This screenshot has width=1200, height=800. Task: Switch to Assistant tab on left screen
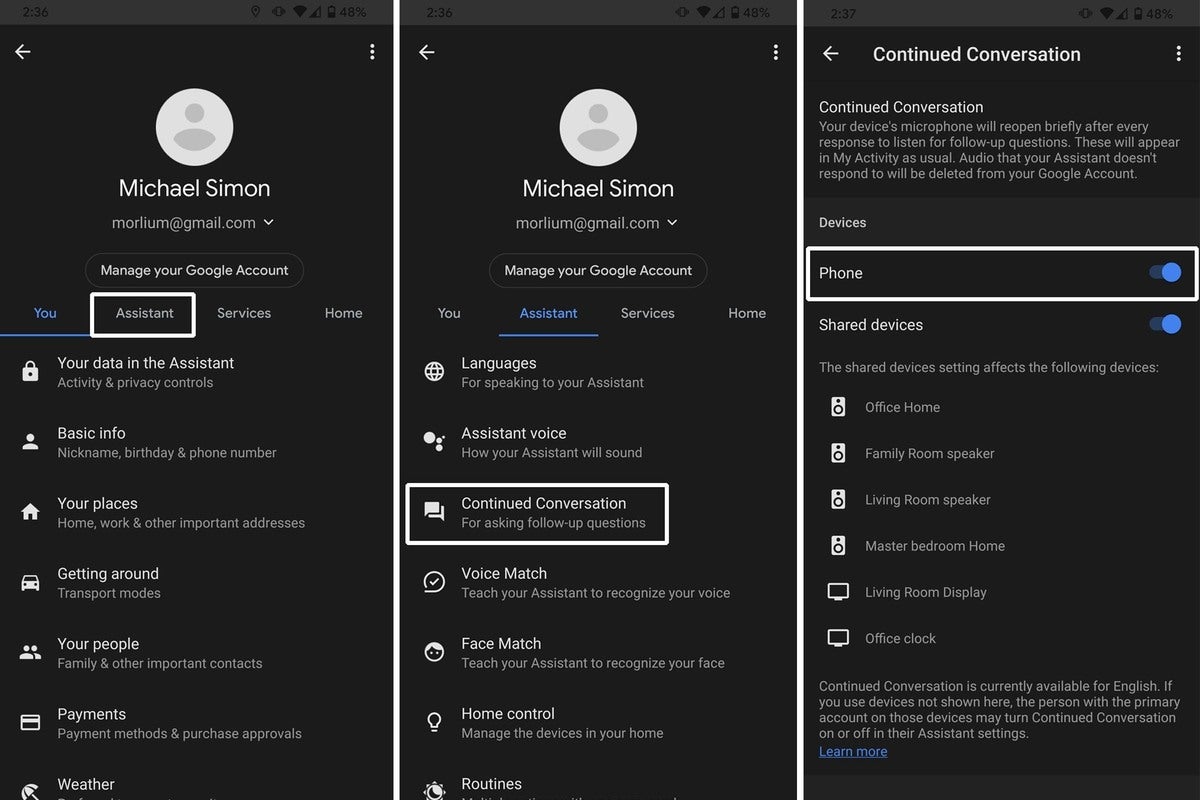[144, 313]
